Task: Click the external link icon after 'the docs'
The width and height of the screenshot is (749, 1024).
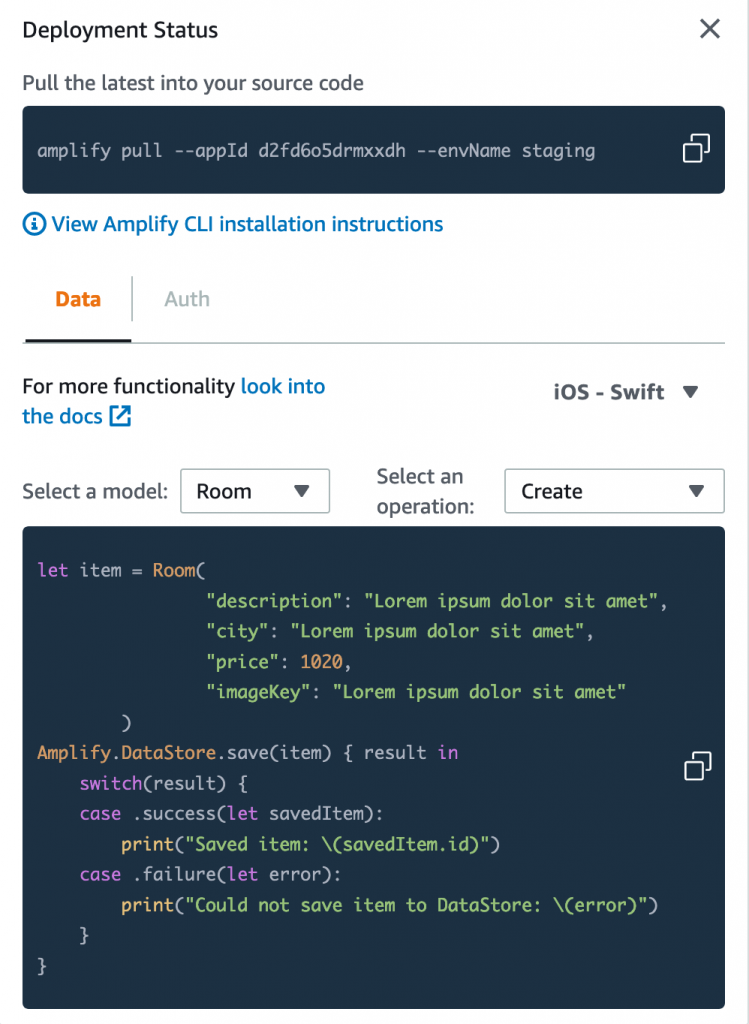Action: point(120,416)
